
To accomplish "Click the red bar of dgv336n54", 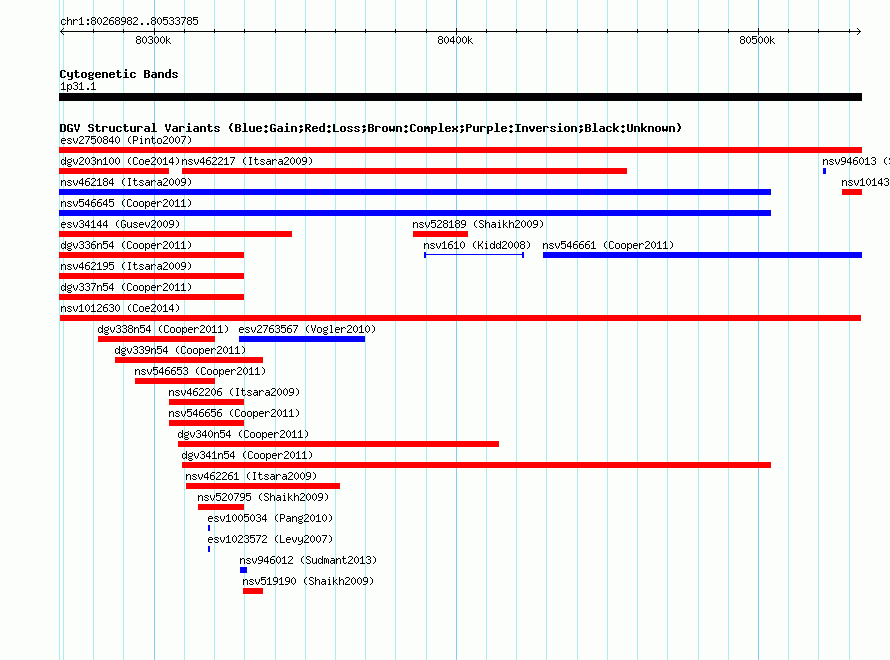I will [152, 255].
